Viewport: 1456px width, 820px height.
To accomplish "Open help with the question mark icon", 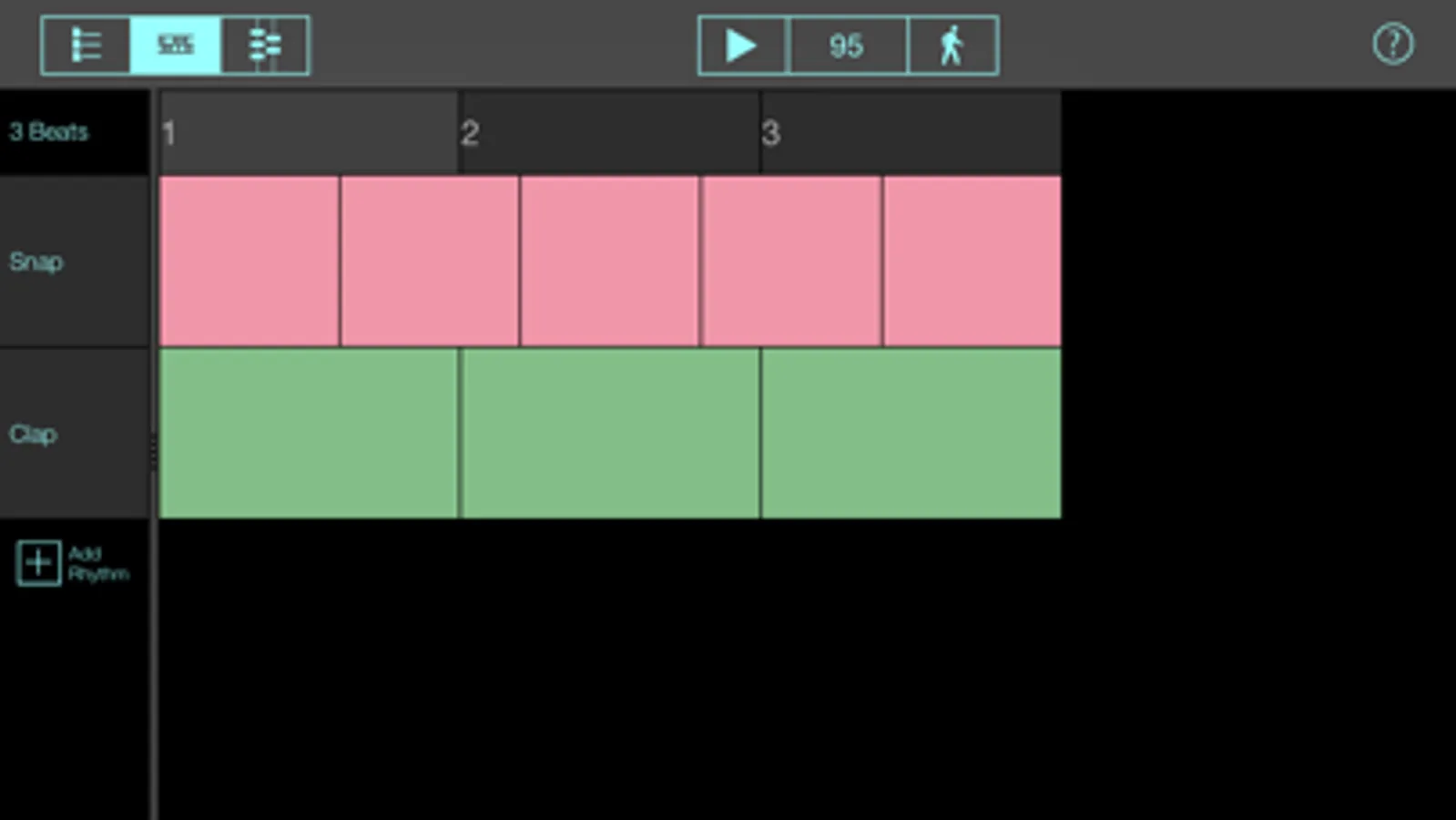I will tap(1392, 44).
